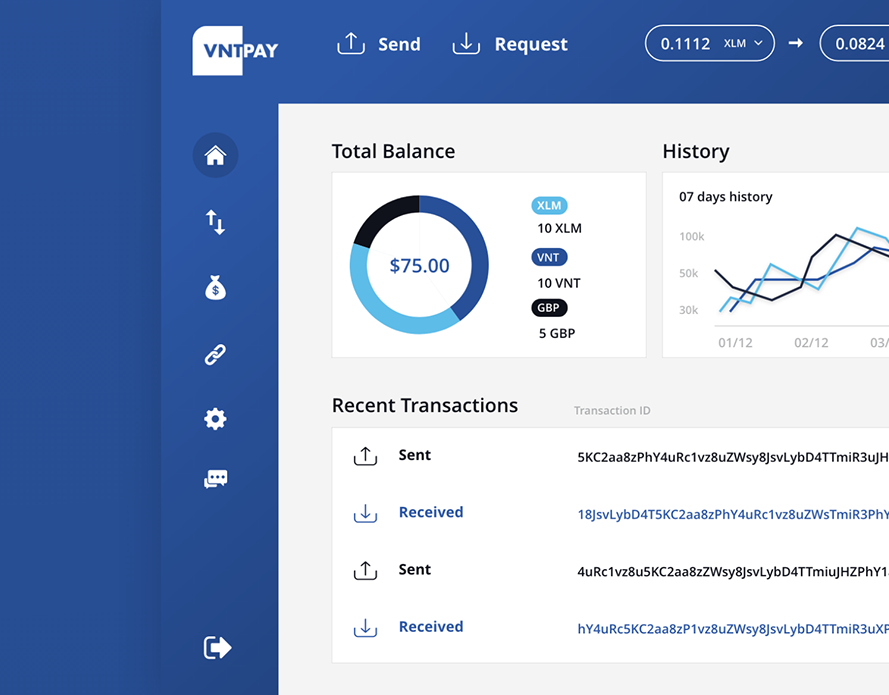
Task: Click the Send upload icon in header
Action: coord(351,44)
